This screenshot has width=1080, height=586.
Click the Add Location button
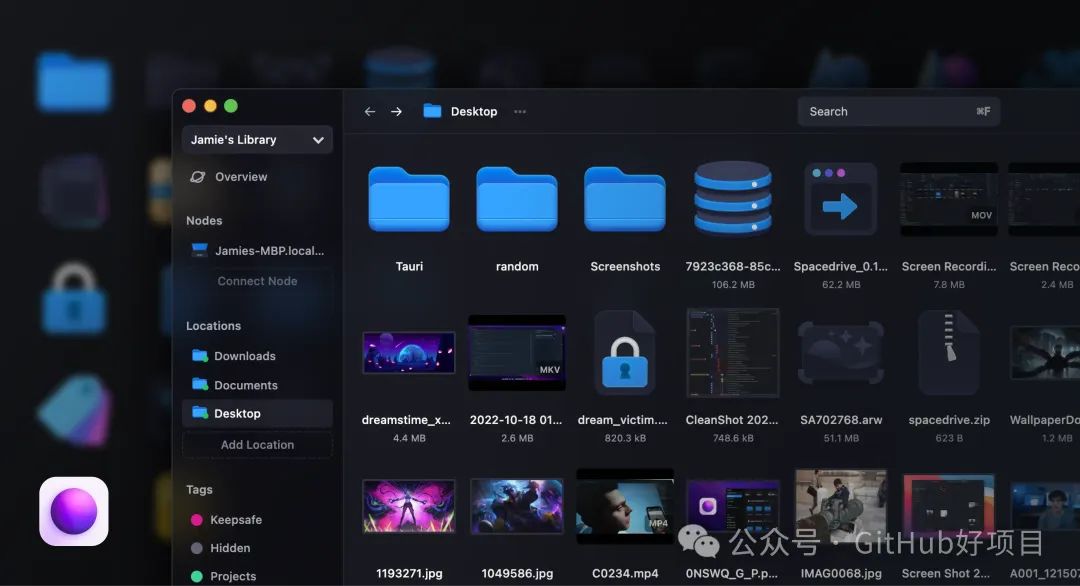[257, 445]
